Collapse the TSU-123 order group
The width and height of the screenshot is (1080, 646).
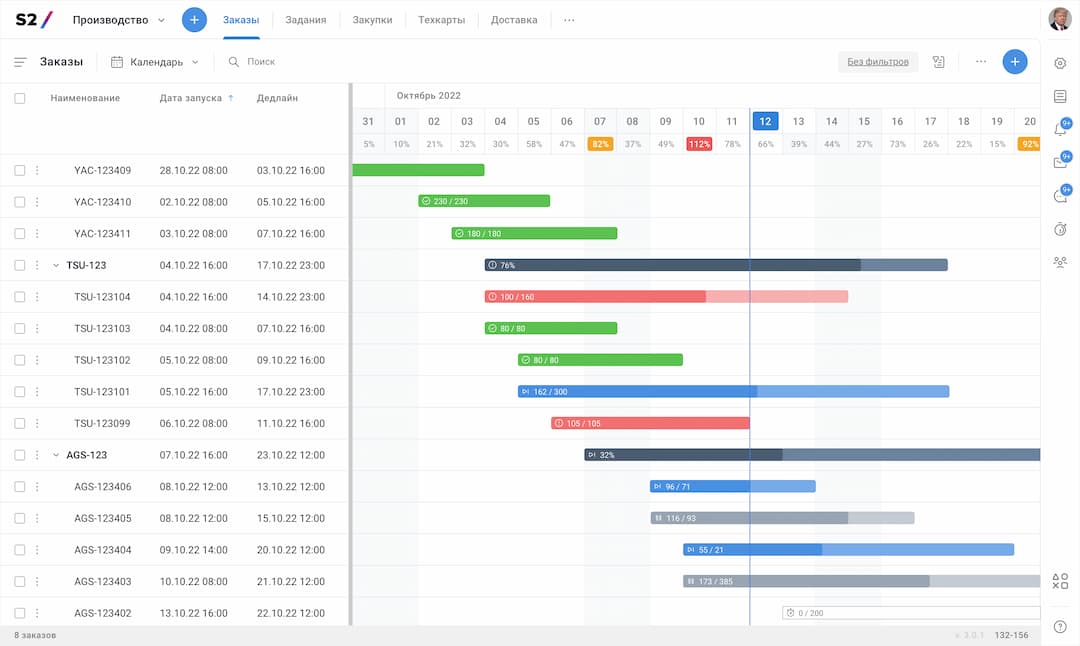pyautogui.click(x=56, y=265)
